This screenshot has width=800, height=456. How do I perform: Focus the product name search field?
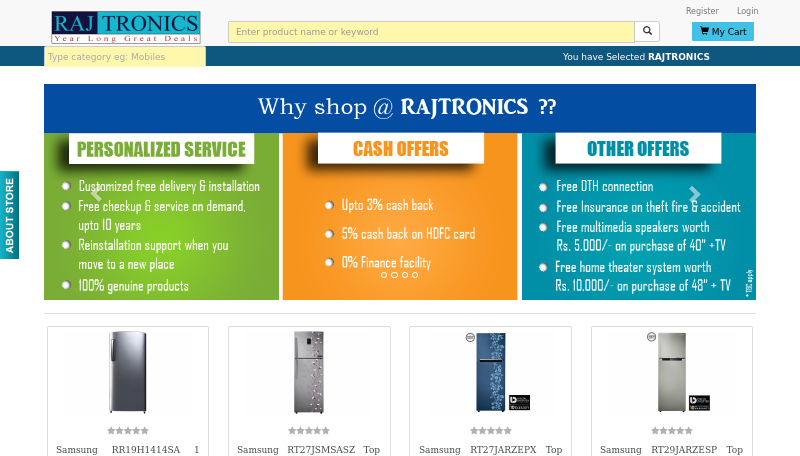pos(432,32)
